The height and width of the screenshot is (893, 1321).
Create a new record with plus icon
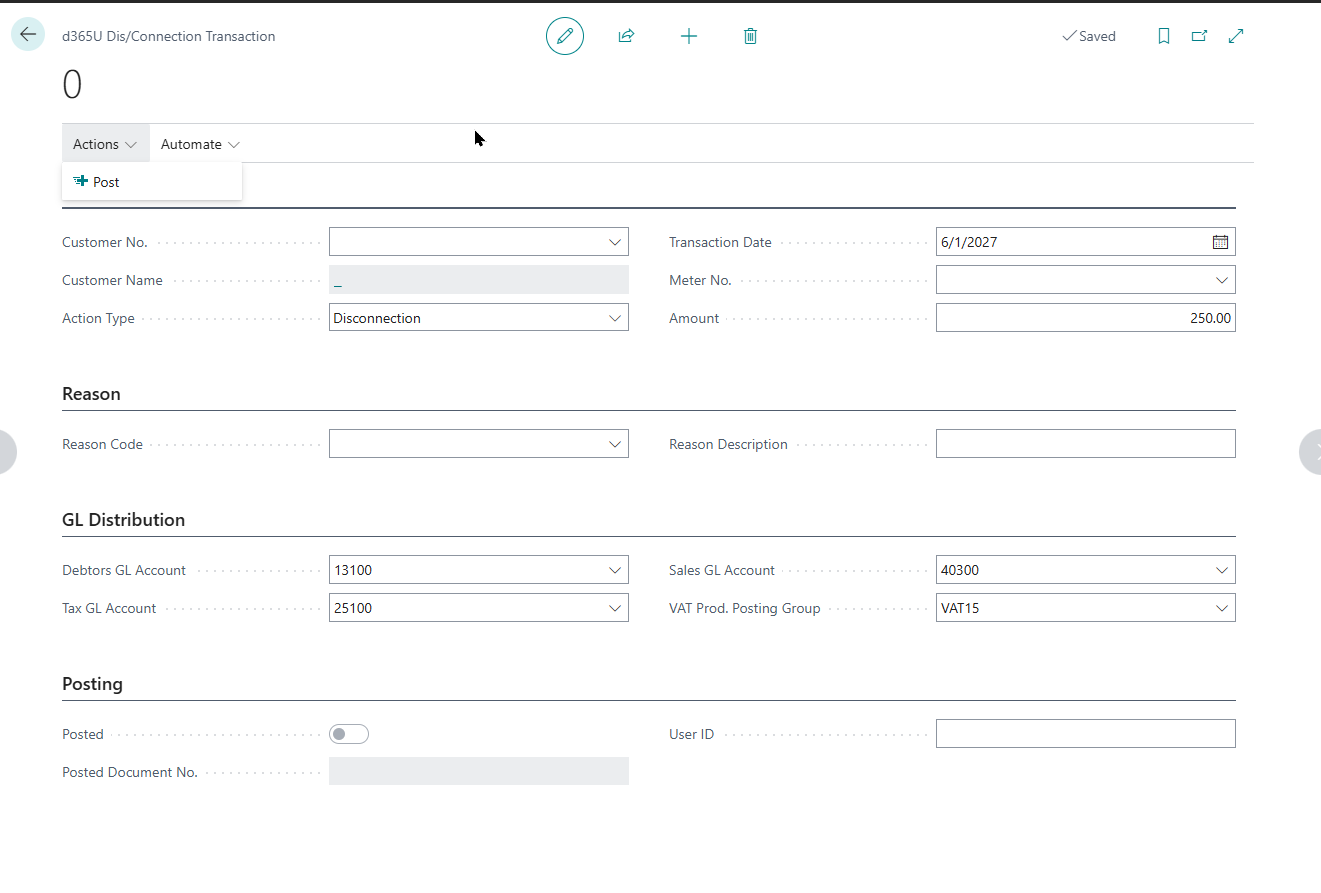pyautogui.click(x=689, y=36)
